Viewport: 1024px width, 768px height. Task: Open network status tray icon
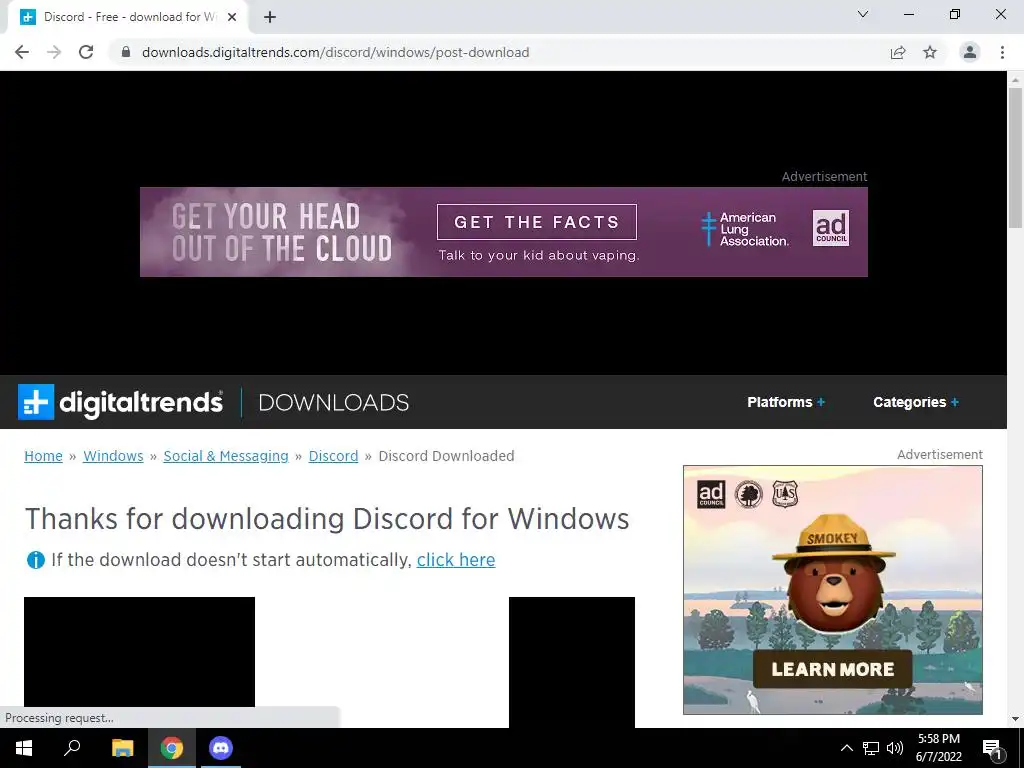(871, 748)
